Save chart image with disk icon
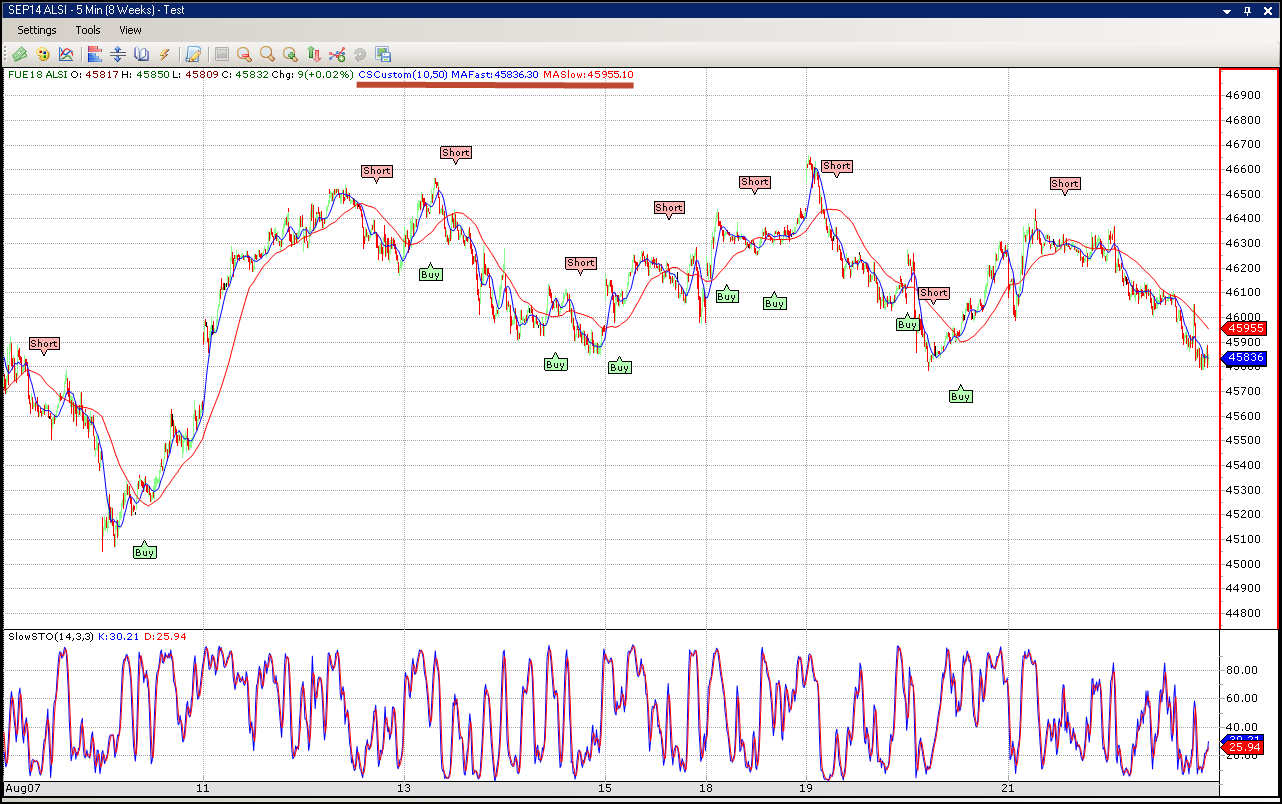Image resolution: width=1282 pixels, height=804 pixels. click(383, 54)
